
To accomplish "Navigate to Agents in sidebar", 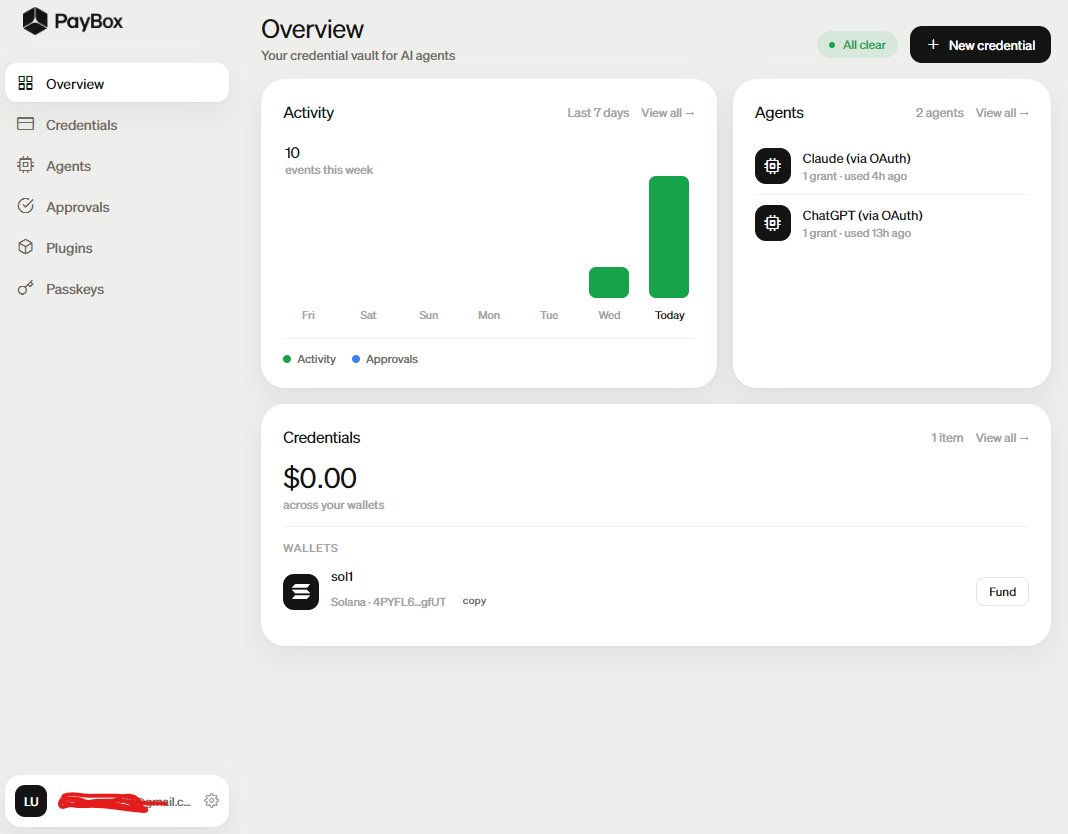I will (x=68, y=166).
